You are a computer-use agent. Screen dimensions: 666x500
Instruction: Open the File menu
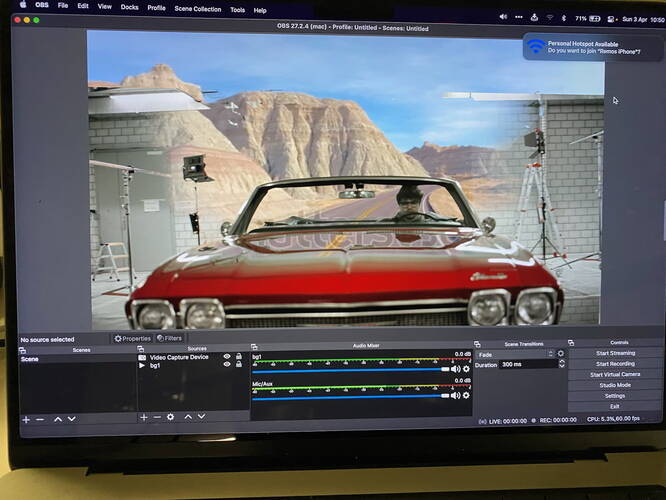(63, 6)
